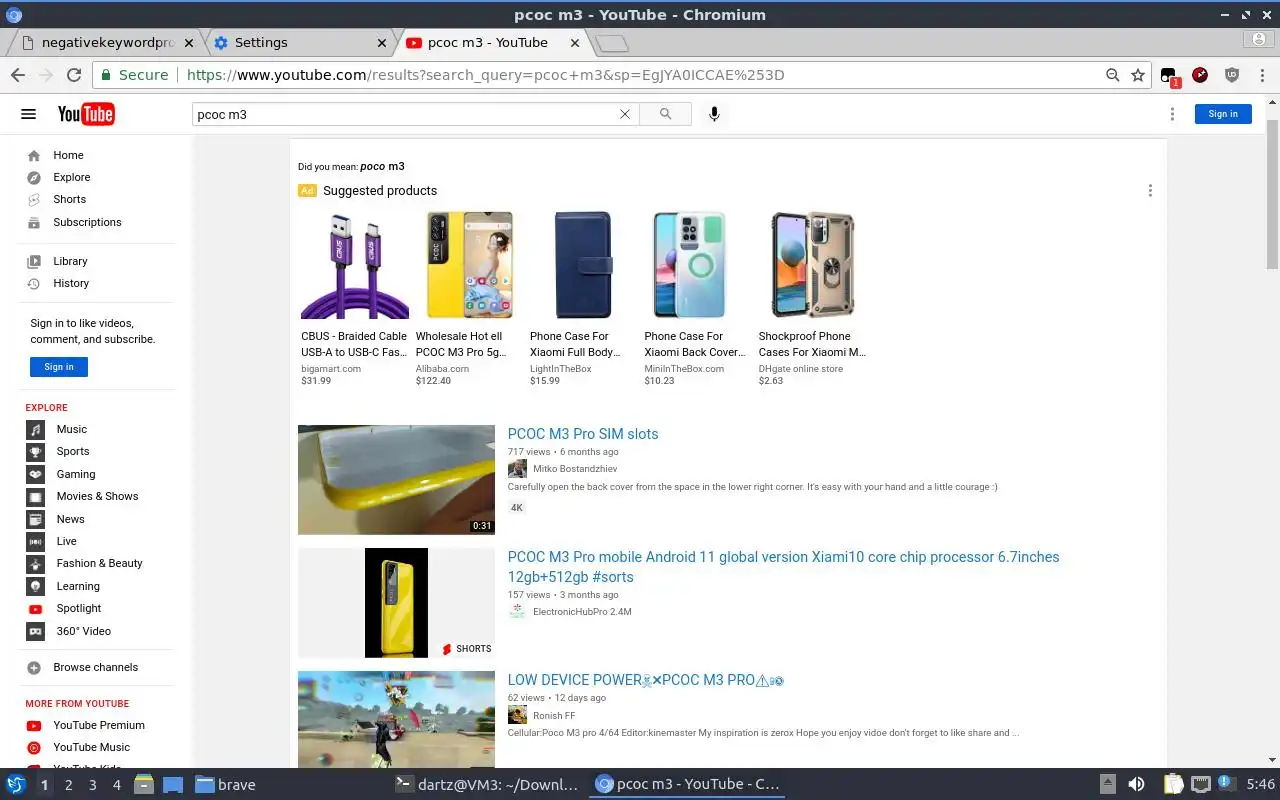Screen dimensions: 1280x800
Task: Open YouTube settings three-dot menu
Action: pos(1172,114)
